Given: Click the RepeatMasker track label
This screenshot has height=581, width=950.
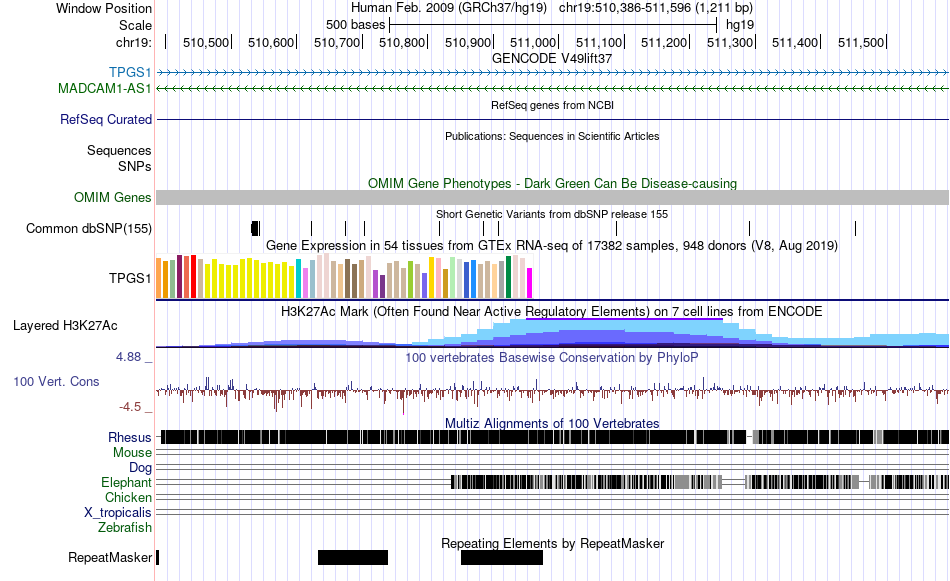Looking at the screenshot, I should pyautogui.click(x=110, y=557).
